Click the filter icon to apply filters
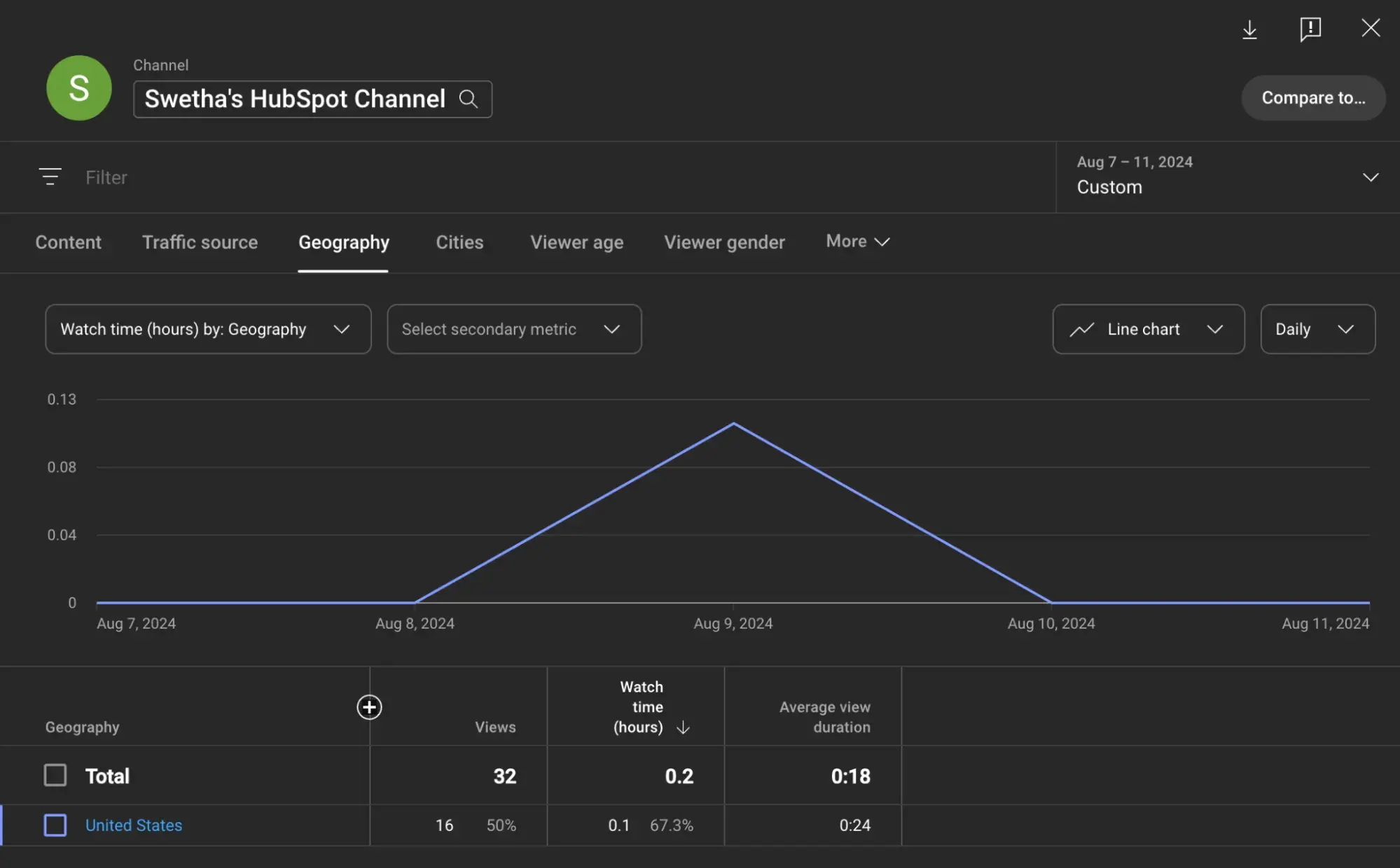Viewport: 1400px width, 868px height. 50,177
